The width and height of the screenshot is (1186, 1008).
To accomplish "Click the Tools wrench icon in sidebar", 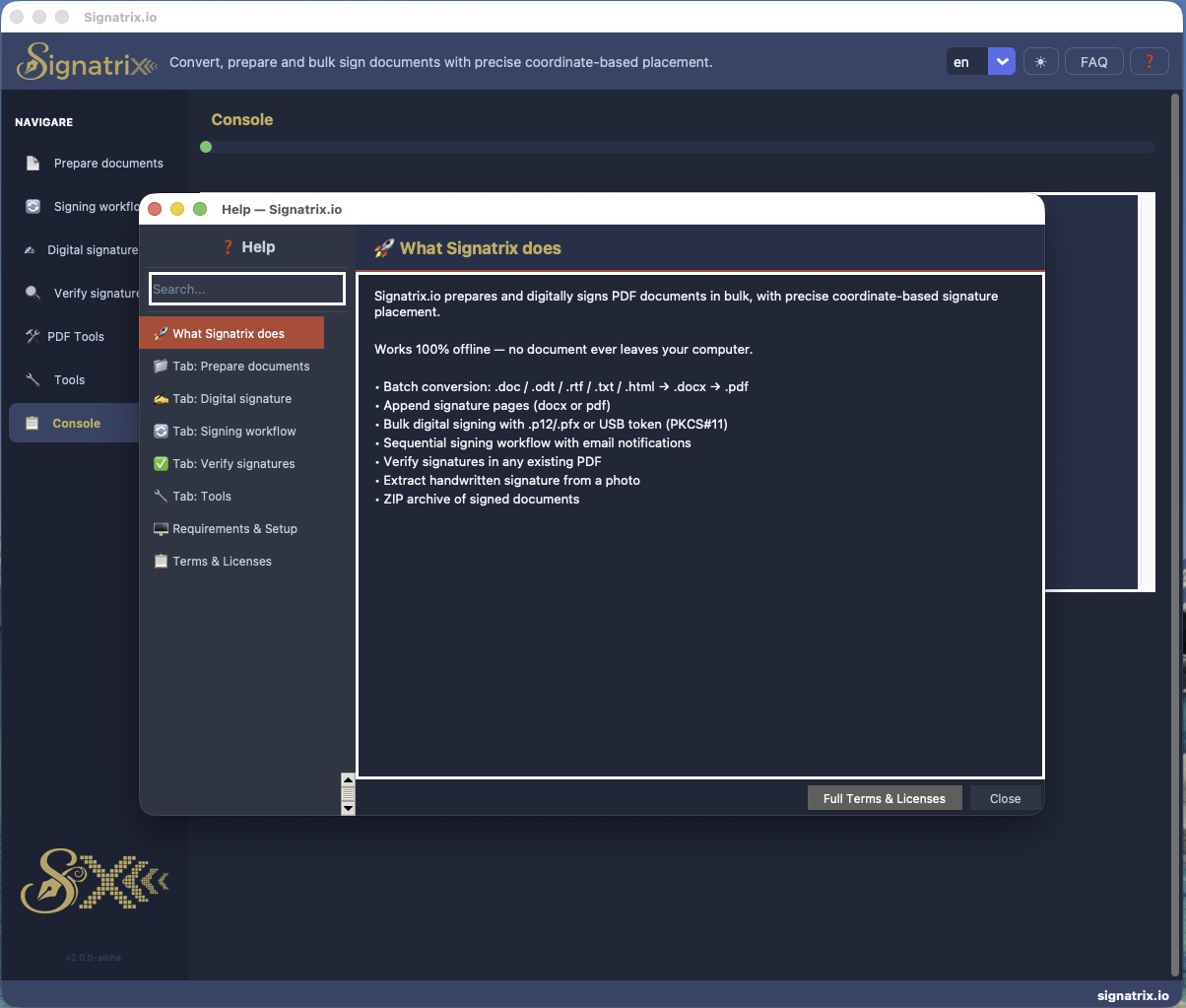I will [x=33, y=380].
